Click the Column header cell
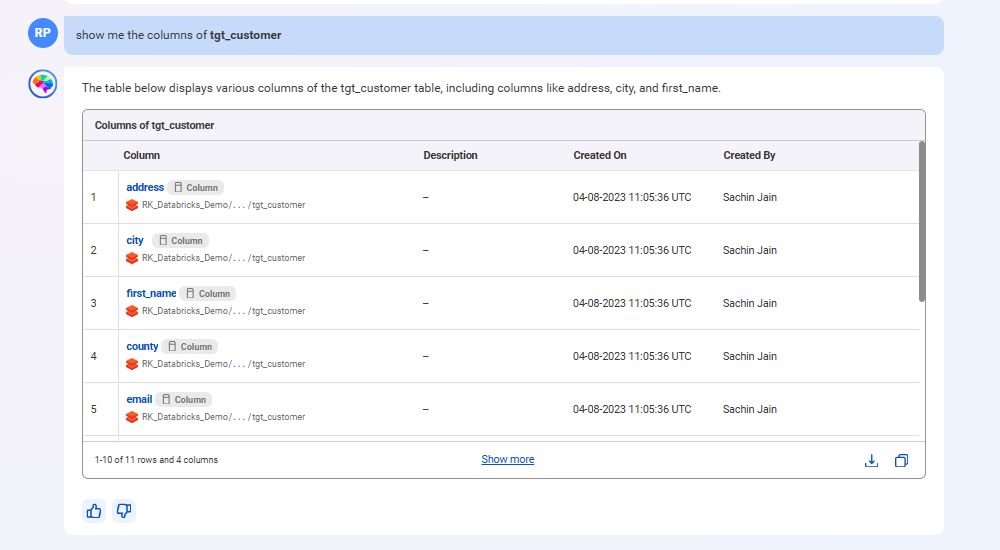 pos(142,155)
